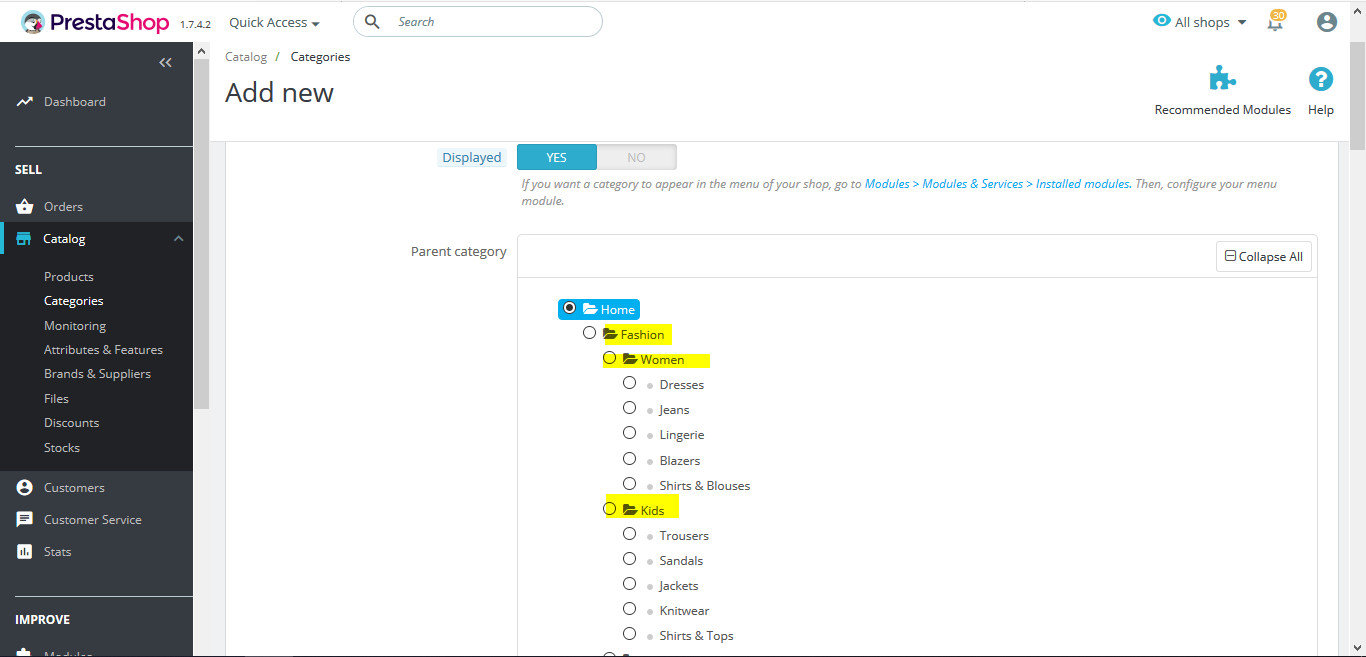Open the Installed modules link

[1082, 183]
